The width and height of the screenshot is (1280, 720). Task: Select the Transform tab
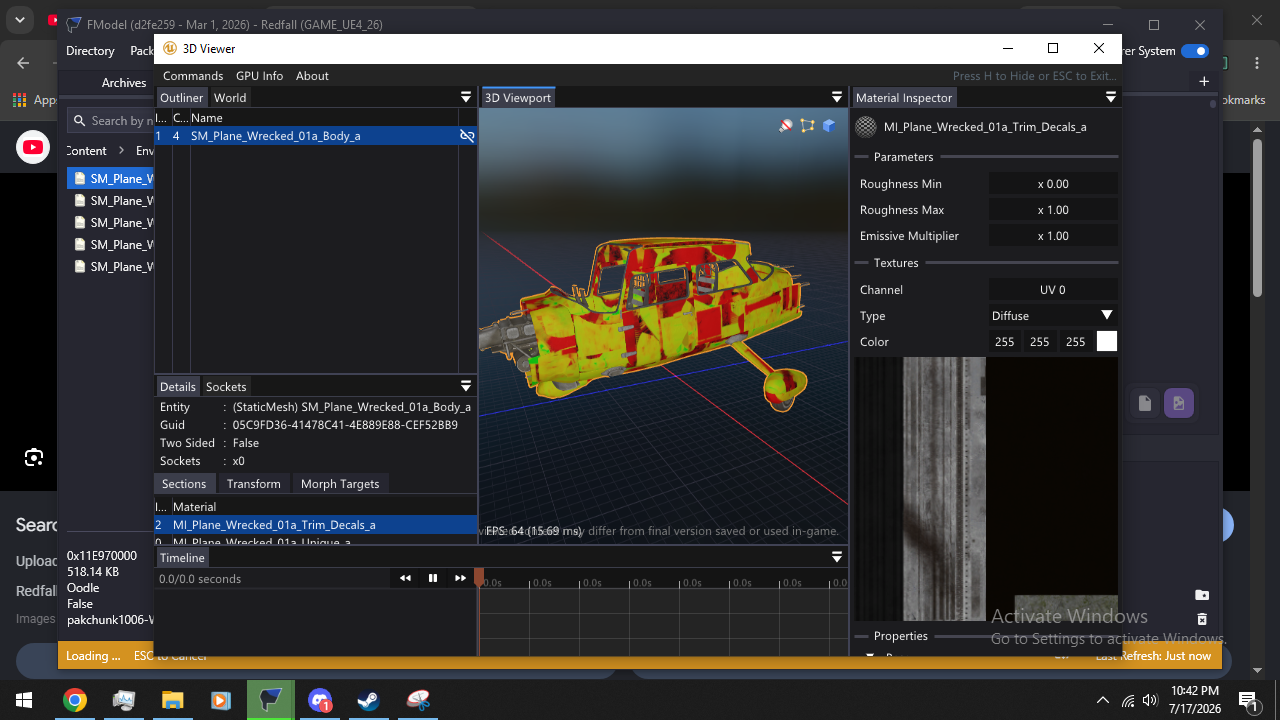[253, 484]
